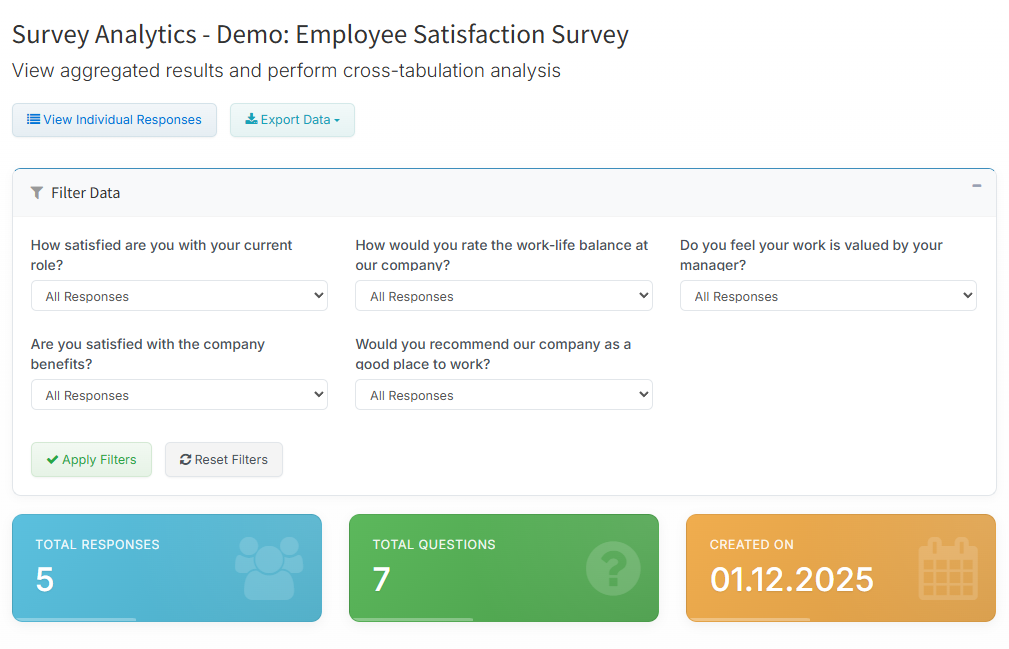Click the people icon on Total Responses card
The height and width of the screenshot is (649, 1009).
(x=268, y=567)
